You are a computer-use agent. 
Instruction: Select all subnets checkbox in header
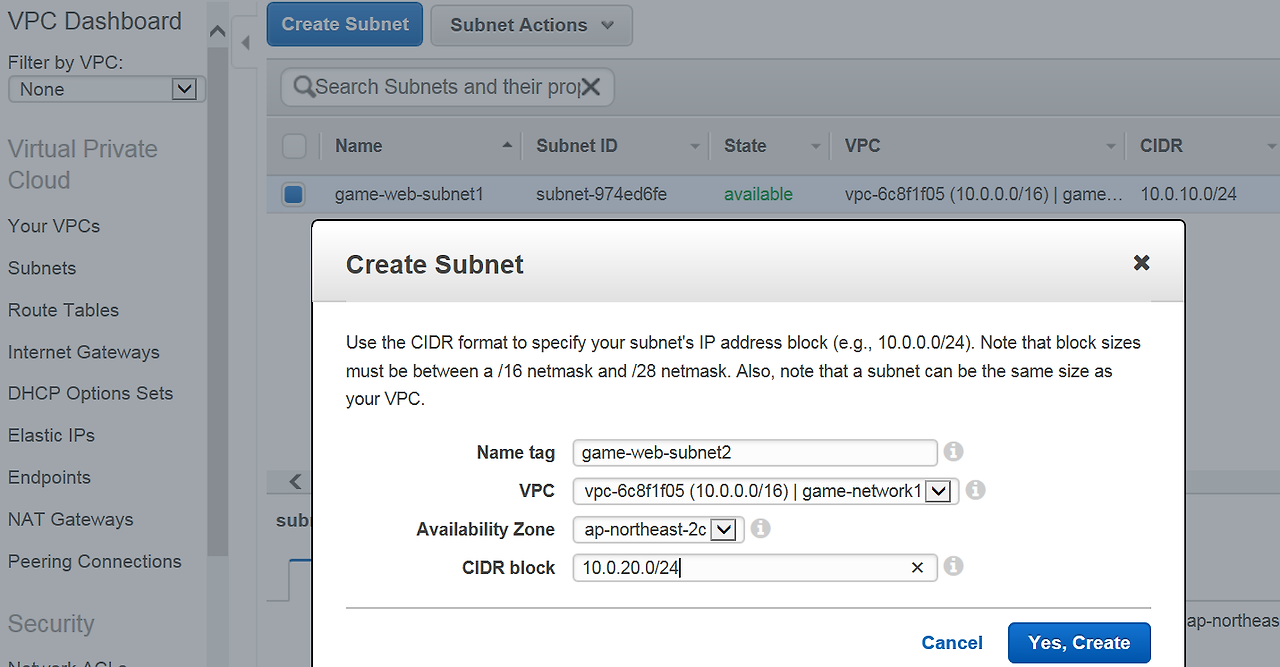[294, 146]
